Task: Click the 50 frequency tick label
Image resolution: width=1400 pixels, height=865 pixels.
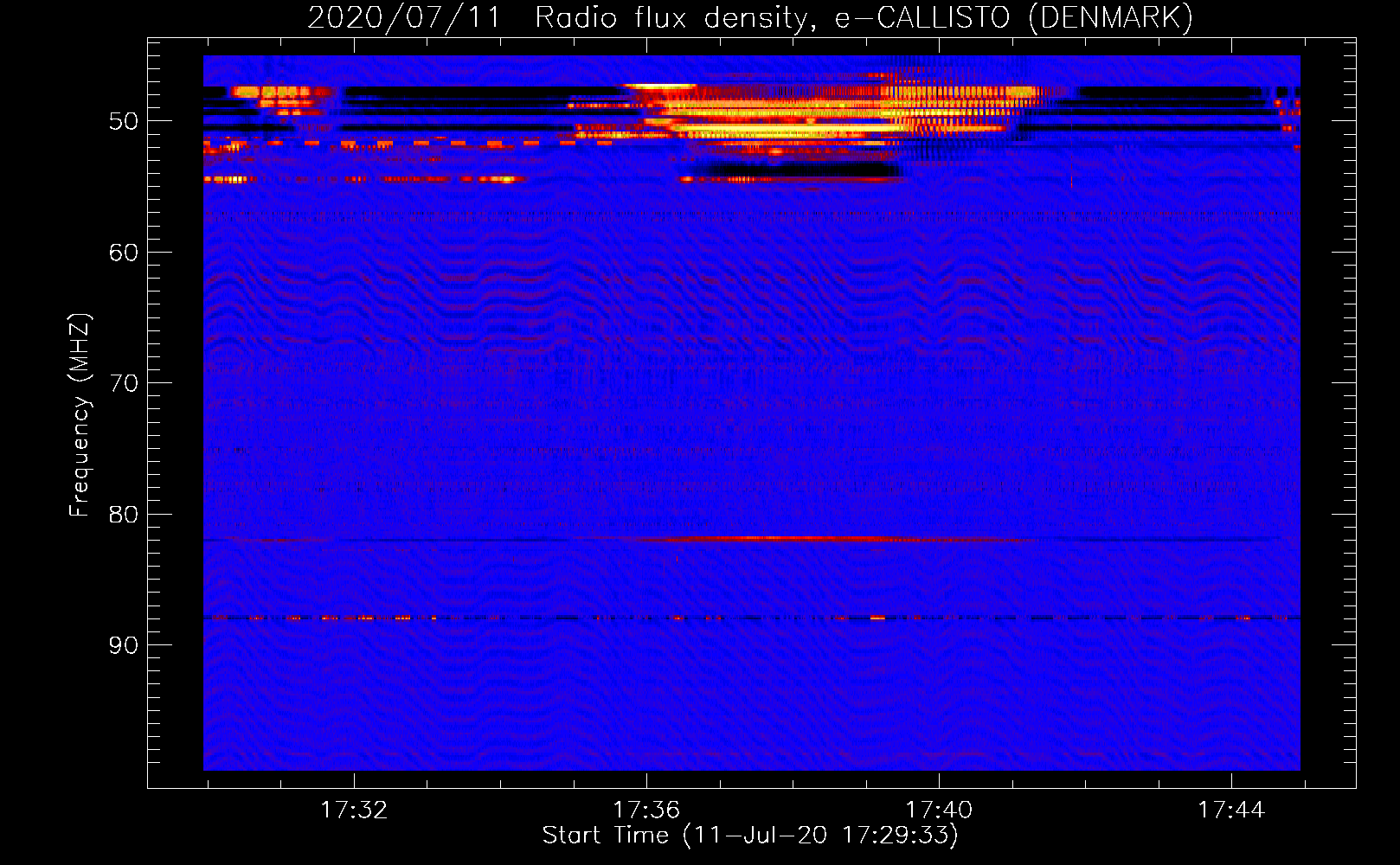Action: (124, 121)
